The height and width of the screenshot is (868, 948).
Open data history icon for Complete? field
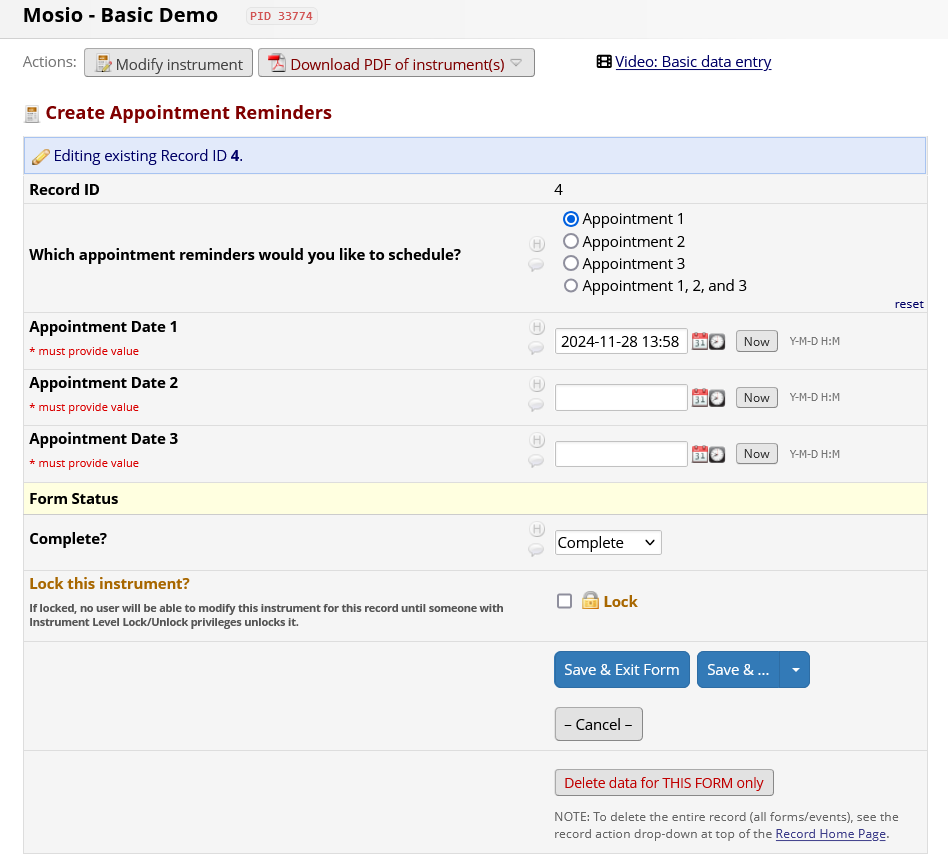(x=537, y=530)
